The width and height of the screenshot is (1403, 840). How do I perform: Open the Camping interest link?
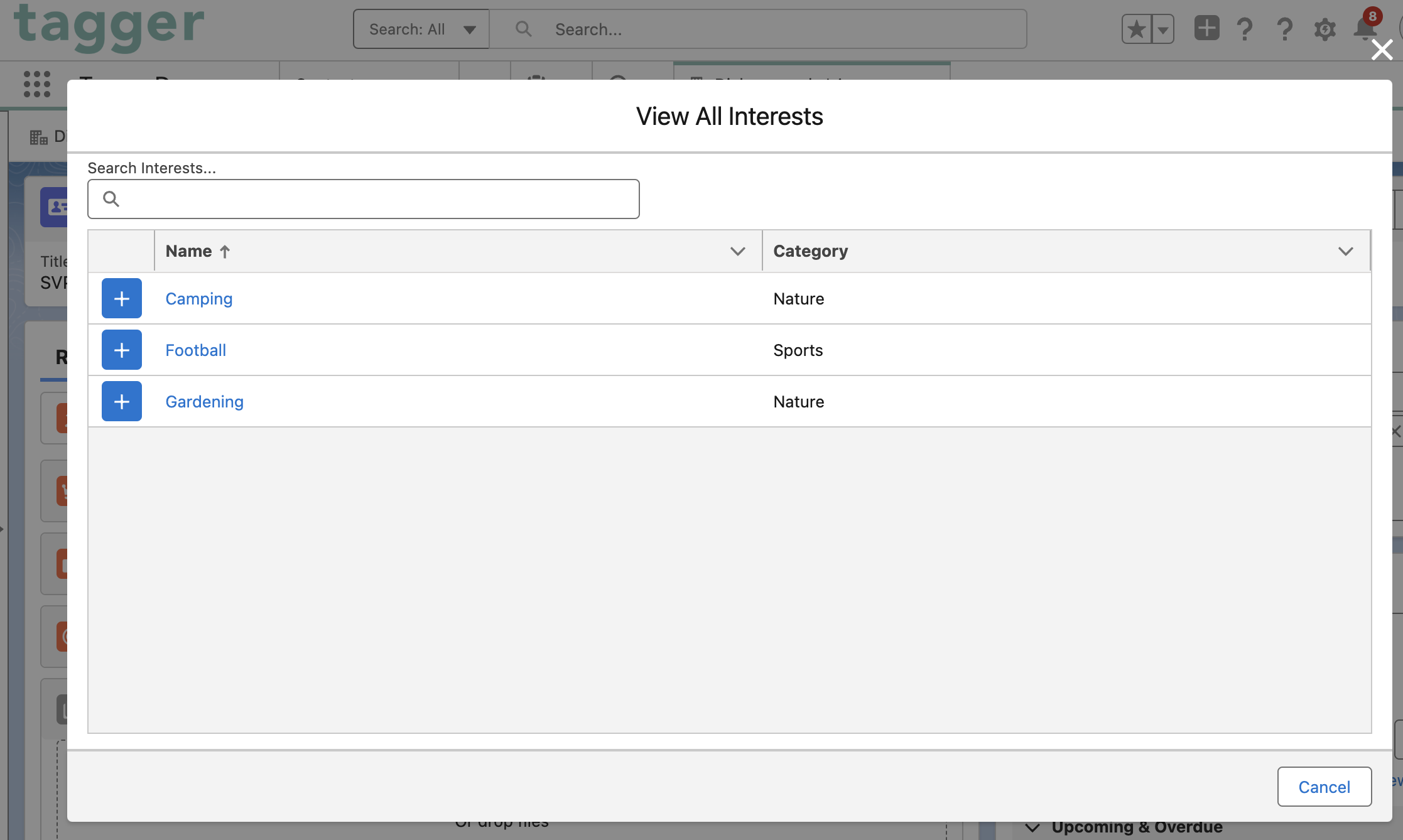[198, 298]
